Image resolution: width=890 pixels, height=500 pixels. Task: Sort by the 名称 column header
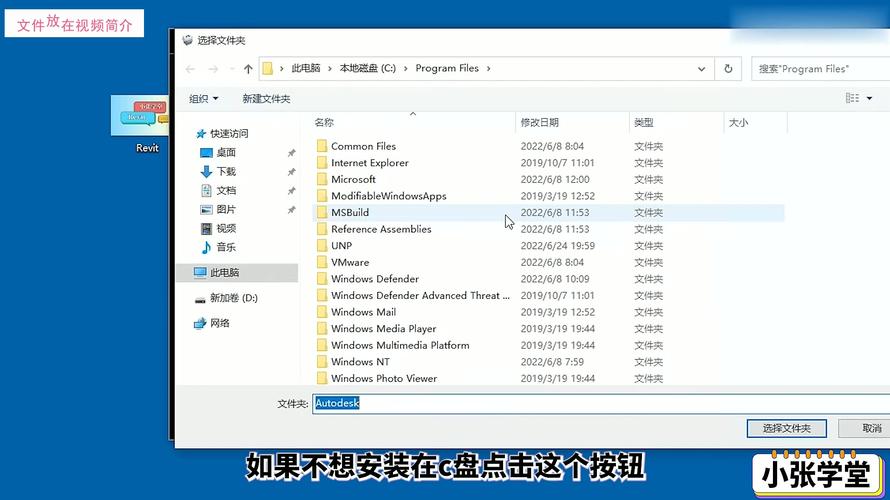coord(324,122)
